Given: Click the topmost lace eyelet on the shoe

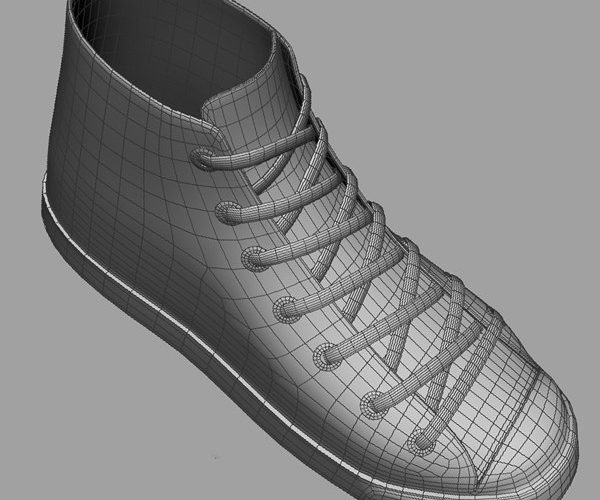Looking at the screenshot, I should point(203,158).
